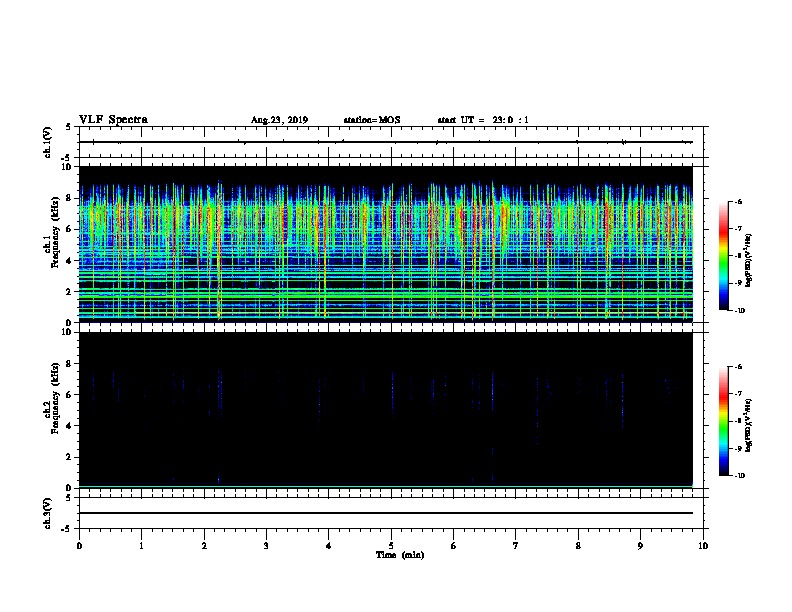Click the ch.2 spectrogram color scale bar
The height and width of the screenshot is (612, 792).
pos(723,421)
